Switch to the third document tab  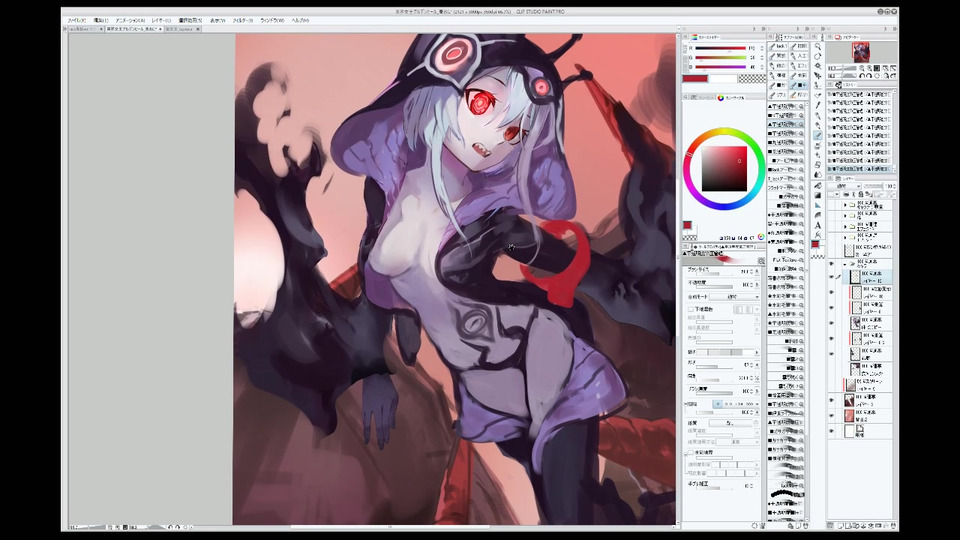[182, 29]
